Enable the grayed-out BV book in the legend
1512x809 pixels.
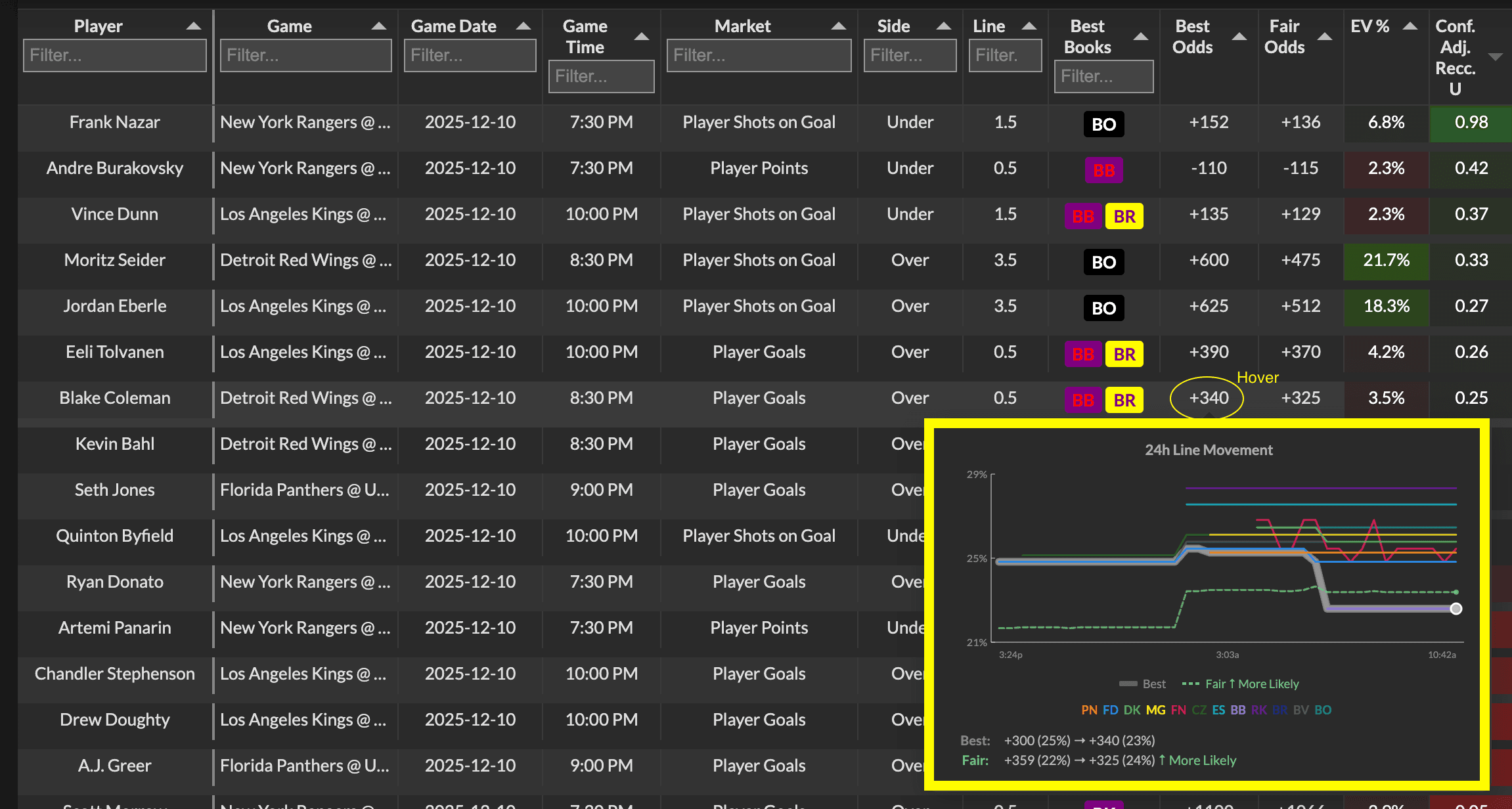(x=1301, y=710)
